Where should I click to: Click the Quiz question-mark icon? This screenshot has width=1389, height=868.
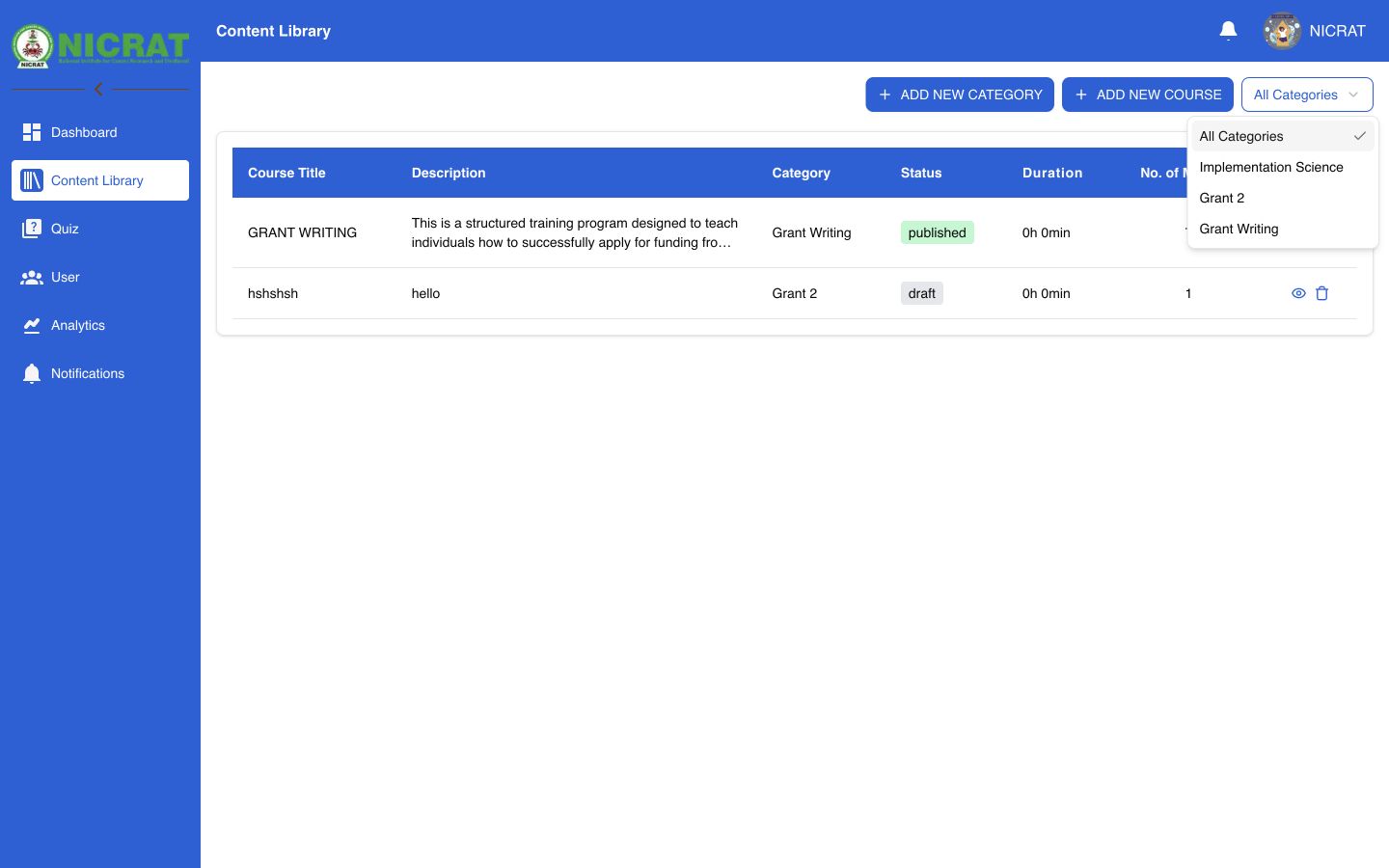click(x=32, y=229)
